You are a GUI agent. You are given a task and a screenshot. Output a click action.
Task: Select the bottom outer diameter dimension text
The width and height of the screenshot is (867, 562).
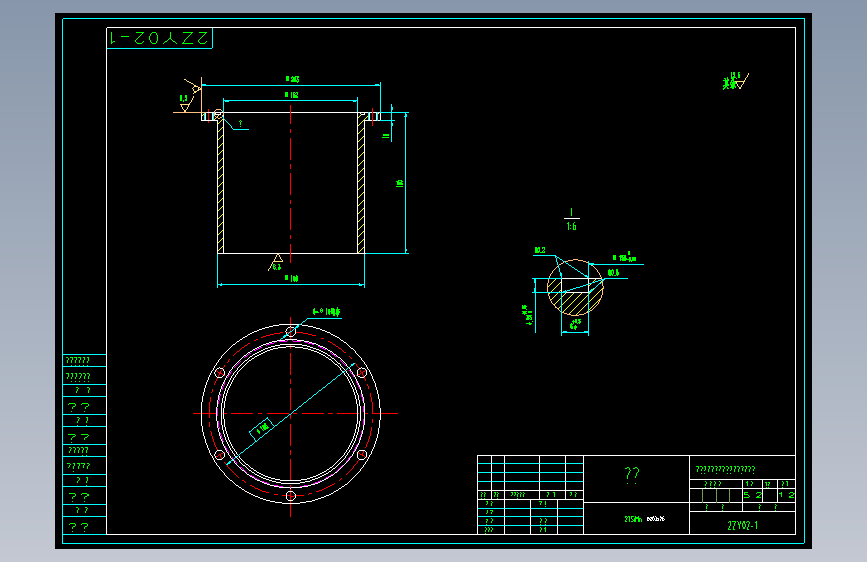tap(291, 278)
